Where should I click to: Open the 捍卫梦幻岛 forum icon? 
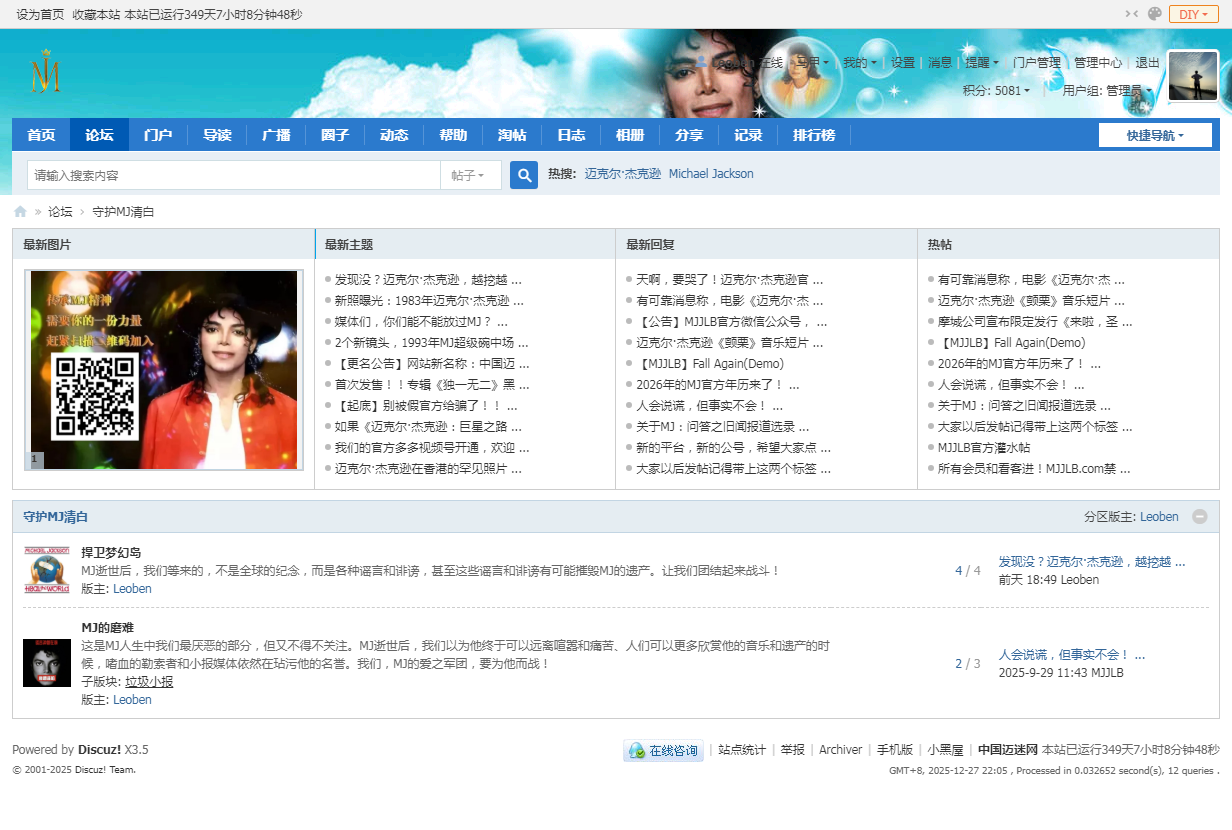coord(47,570)
